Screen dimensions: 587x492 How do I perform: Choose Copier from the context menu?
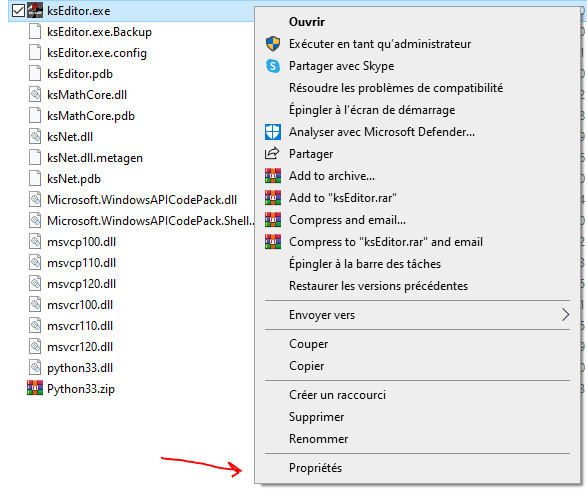pyautogui.click(x=306, y=366)
